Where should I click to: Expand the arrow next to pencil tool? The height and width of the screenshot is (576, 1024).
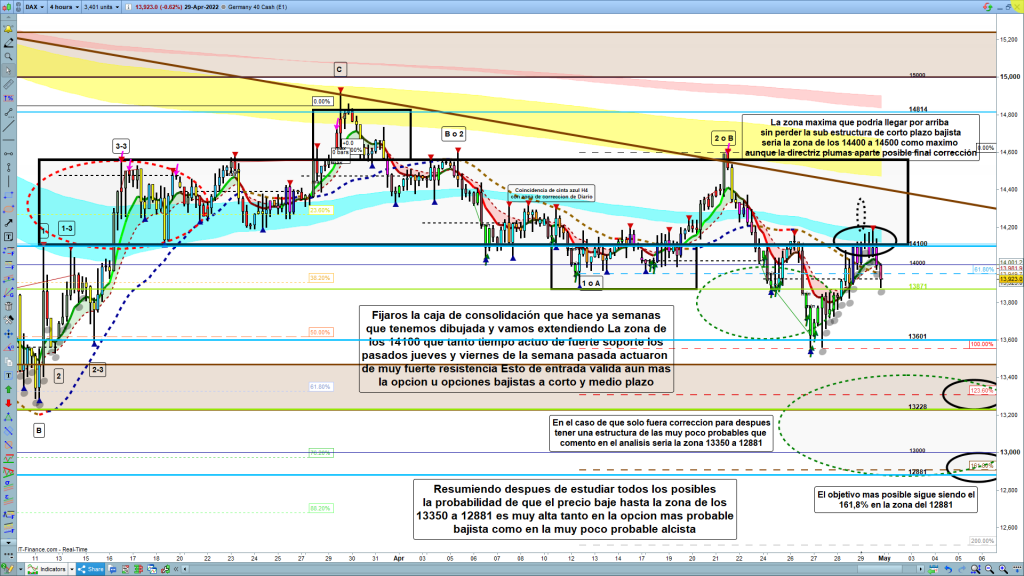(21, 569)
